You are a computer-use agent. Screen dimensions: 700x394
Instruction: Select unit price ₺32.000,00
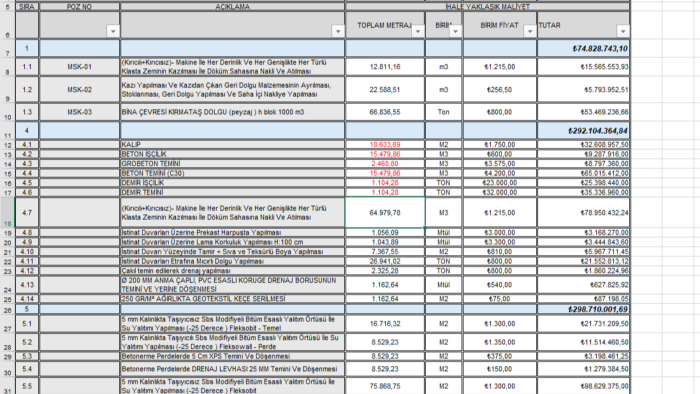coord(500,192)
